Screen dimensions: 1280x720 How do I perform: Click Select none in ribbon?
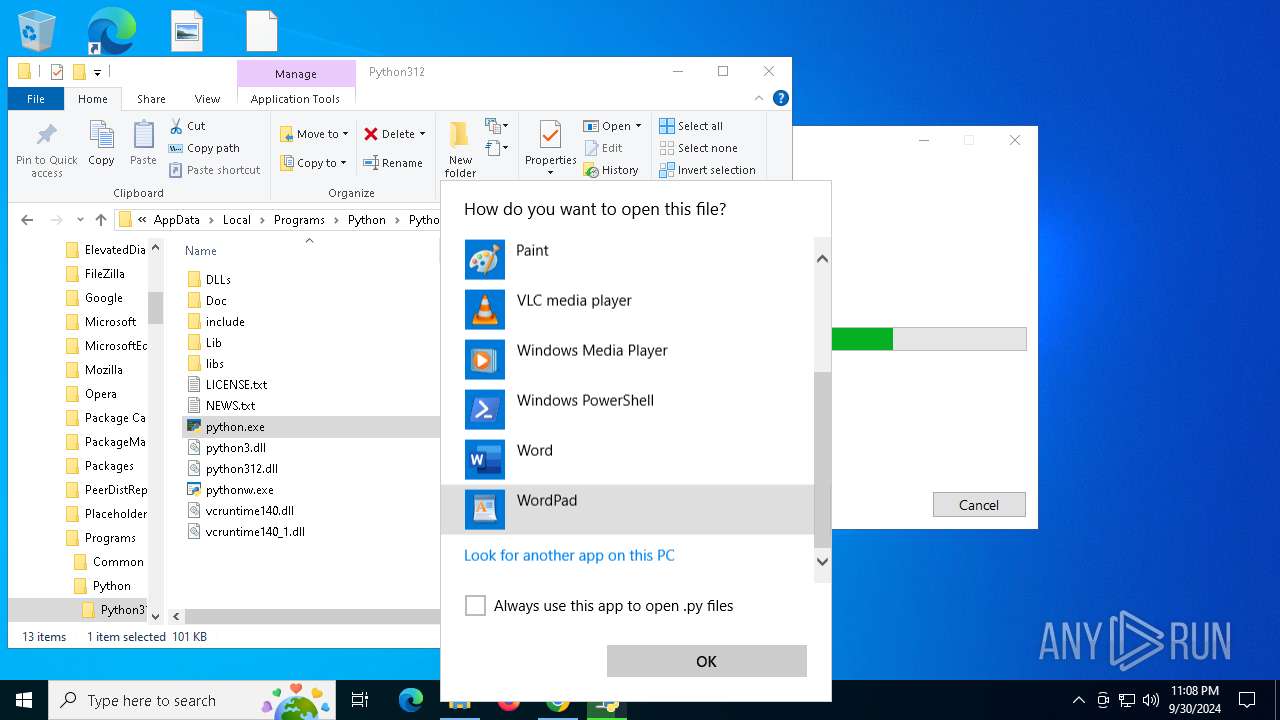698,148
